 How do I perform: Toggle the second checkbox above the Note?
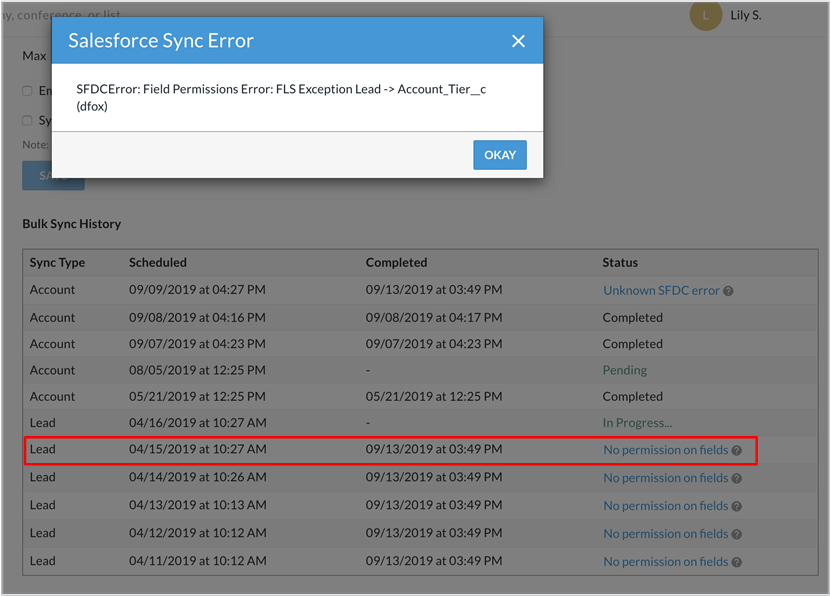28,121
